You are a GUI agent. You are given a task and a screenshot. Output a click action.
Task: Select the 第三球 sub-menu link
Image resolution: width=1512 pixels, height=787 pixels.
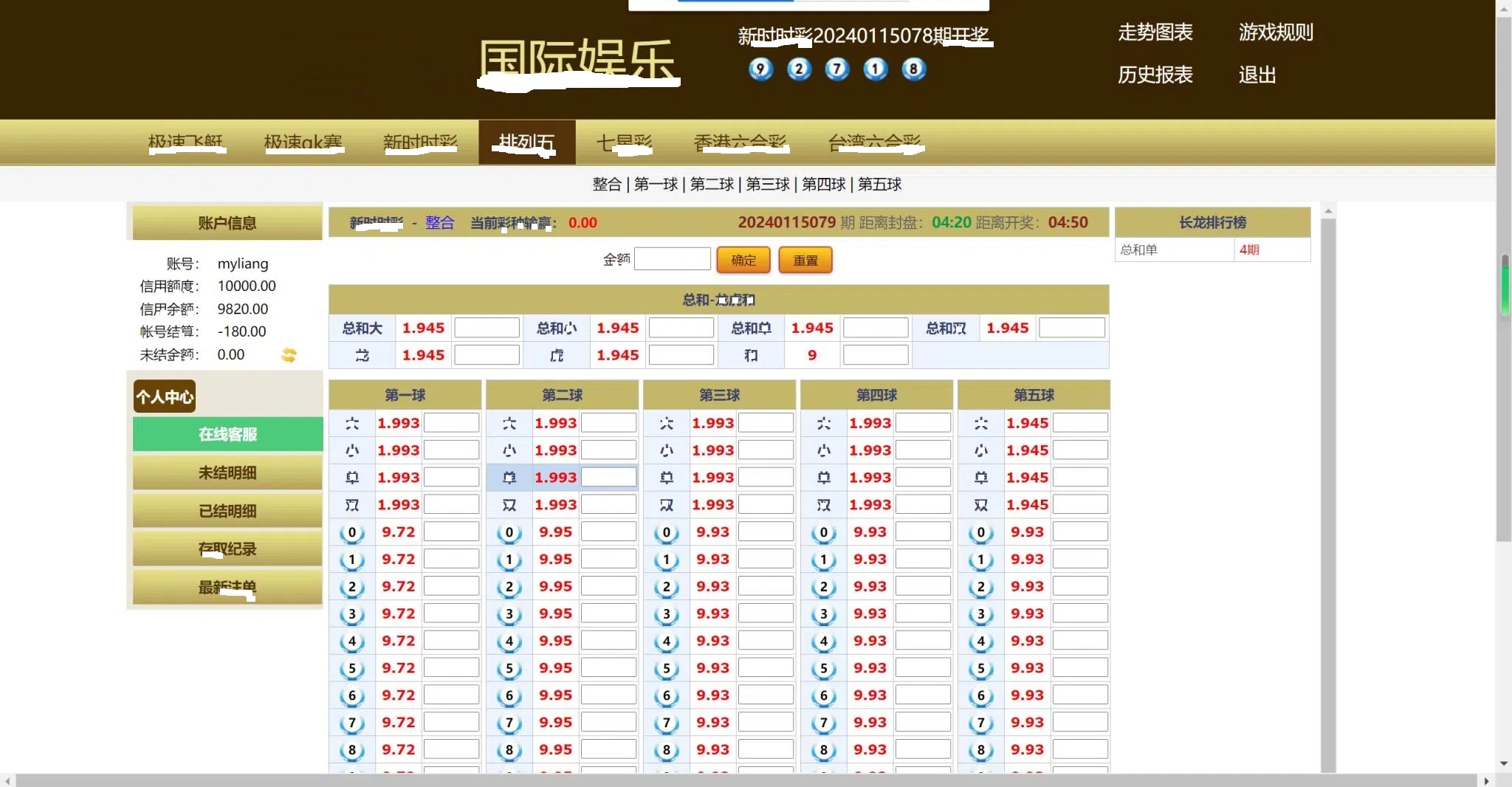(768, 185)
